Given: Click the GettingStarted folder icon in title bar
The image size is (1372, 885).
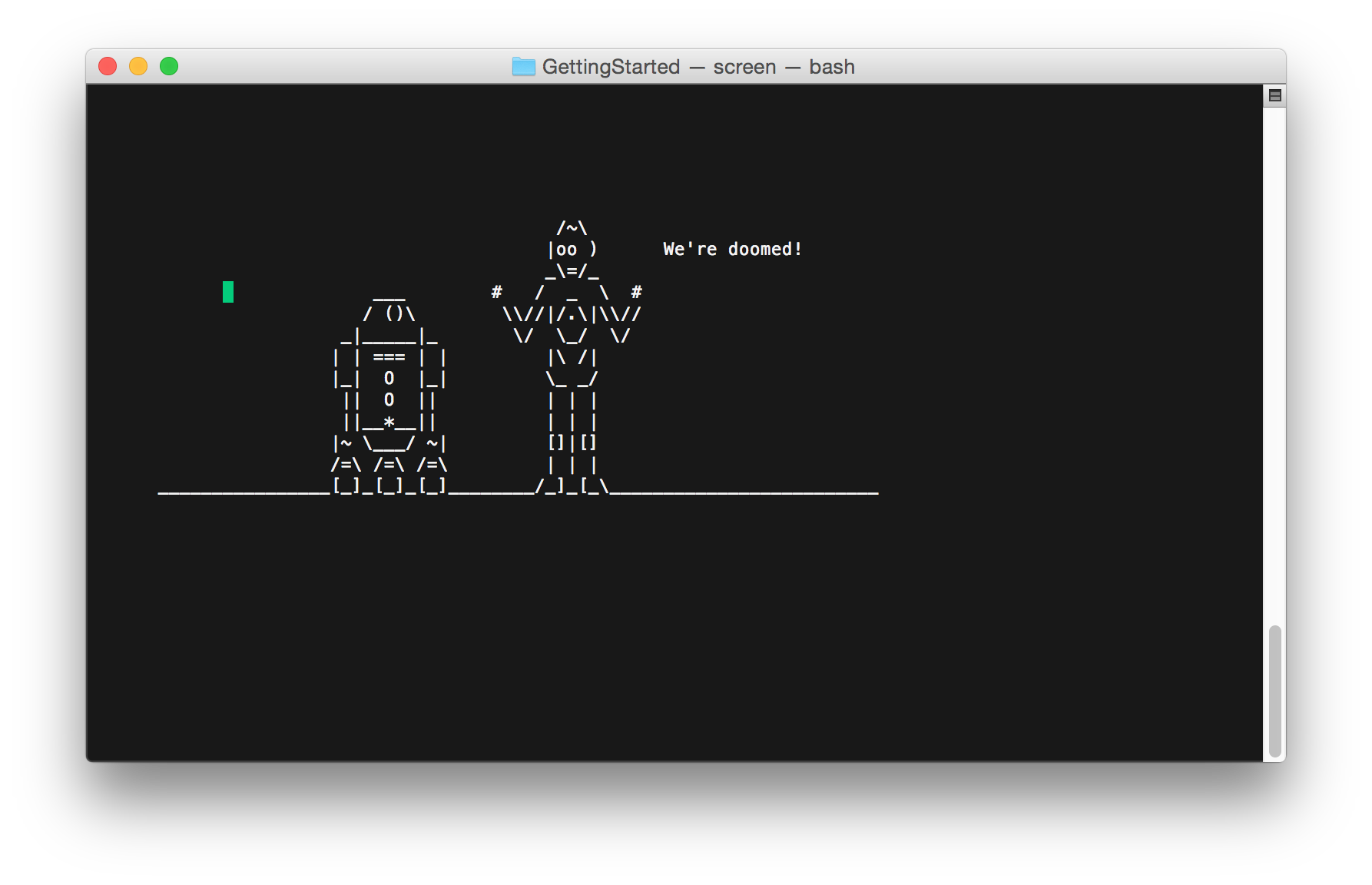Looking at the screenshot, I should tap(523, 67).
